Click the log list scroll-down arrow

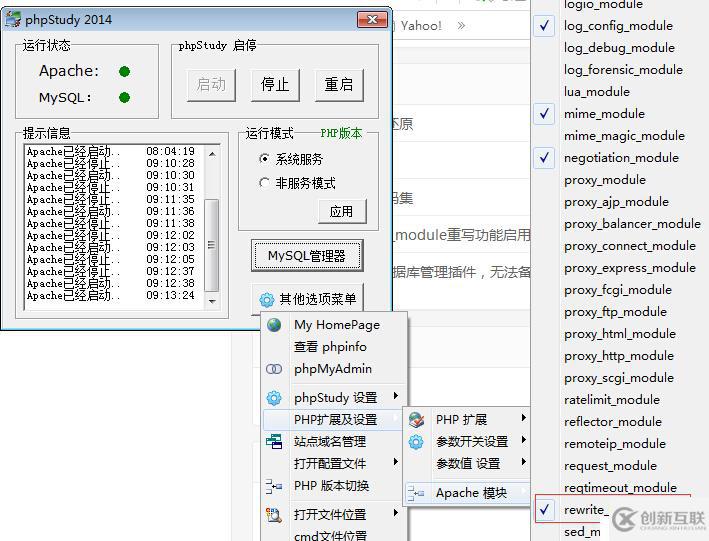point(212,301)
